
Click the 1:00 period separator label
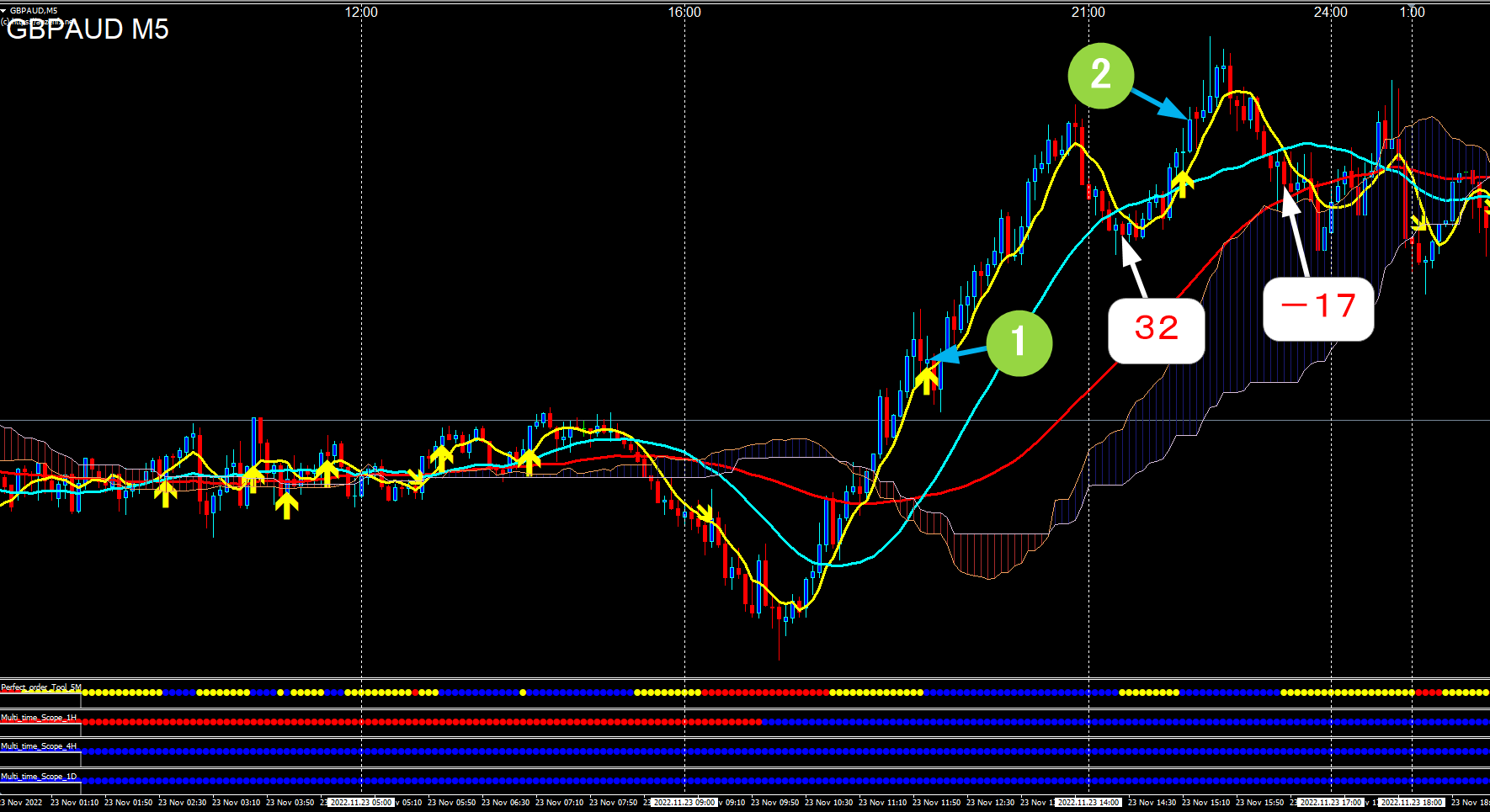click(1413, 12)
